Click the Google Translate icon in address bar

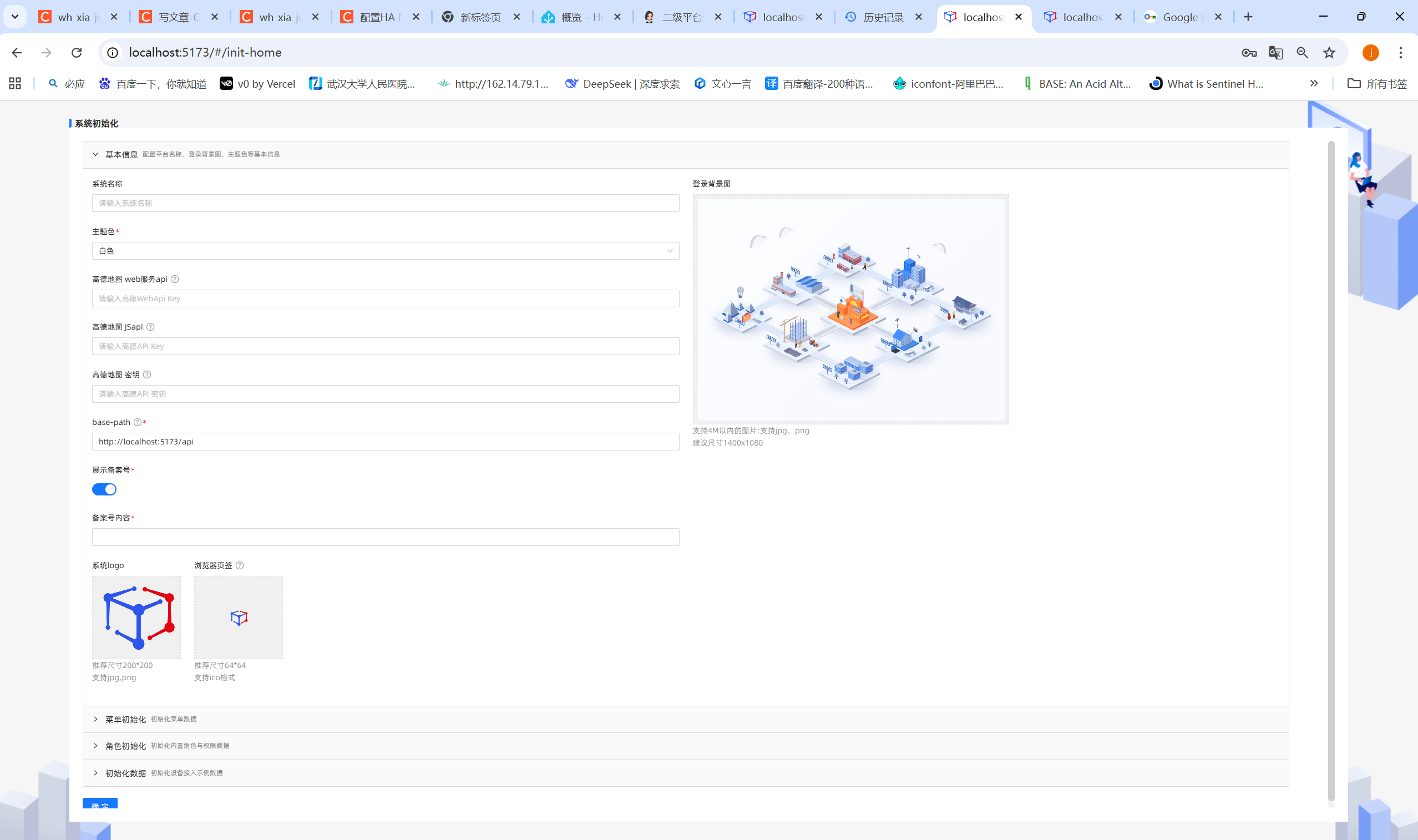[x=1275, y=53]
